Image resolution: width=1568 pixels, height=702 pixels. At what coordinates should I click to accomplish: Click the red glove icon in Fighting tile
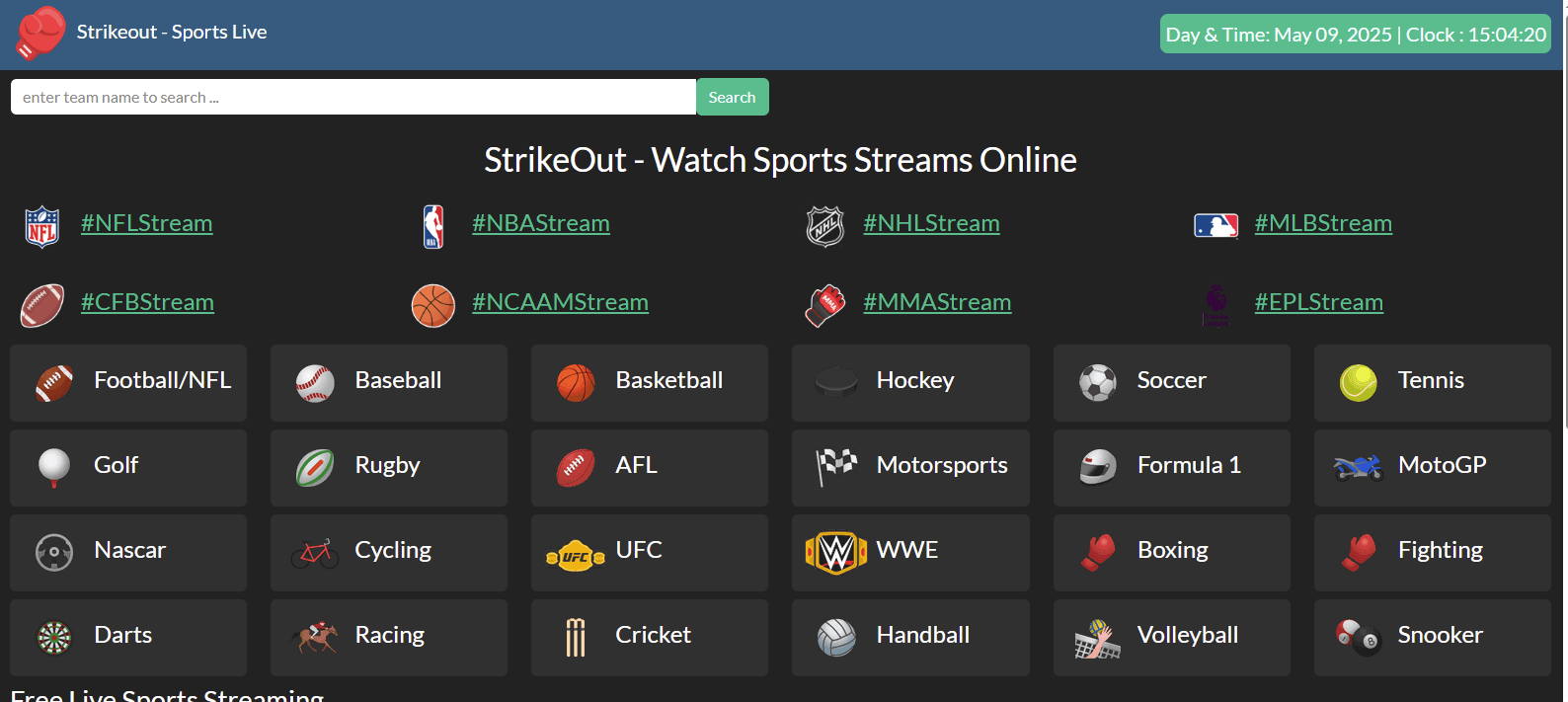(1359, 553)
